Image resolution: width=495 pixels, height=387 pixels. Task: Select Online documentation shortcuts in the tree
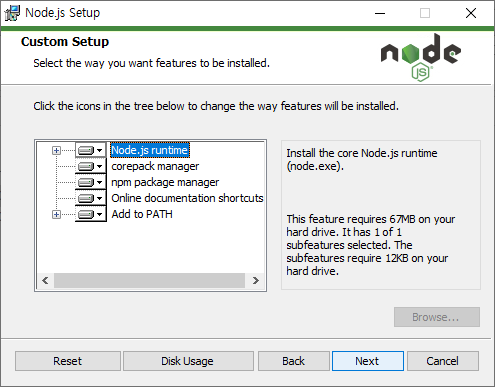pos(187,198)
